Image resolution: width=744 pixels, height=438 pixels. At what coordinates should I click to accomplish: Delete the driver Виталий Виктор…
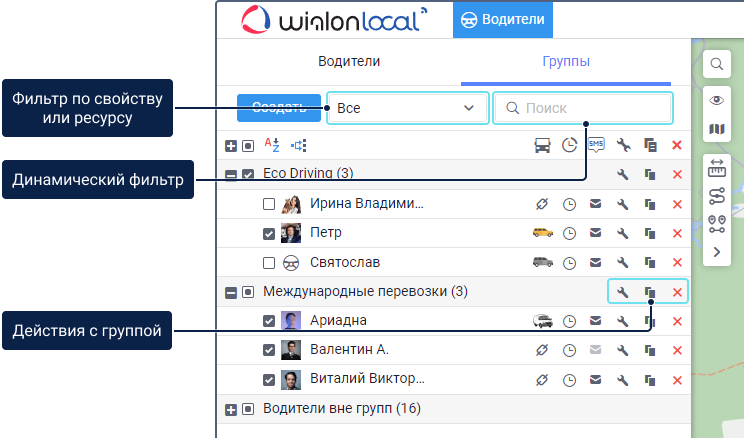(x=677, y=380)
